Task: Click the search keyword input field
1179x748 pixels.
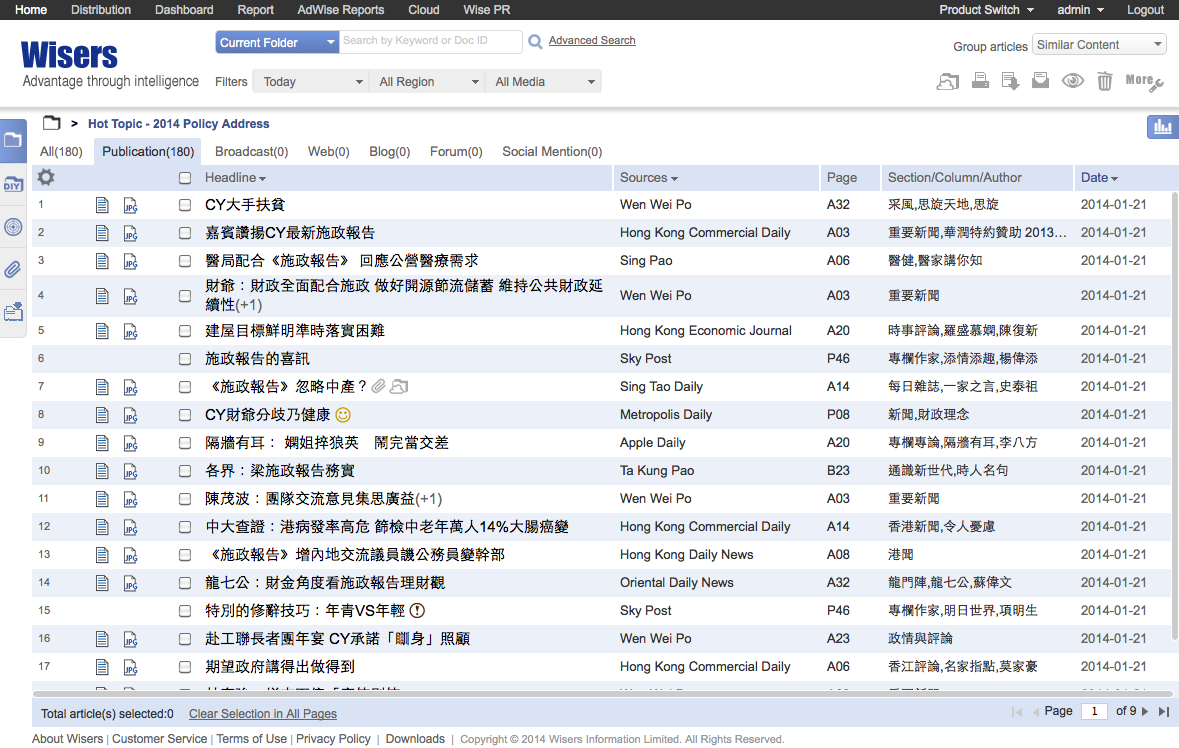Action: (430, 42)
